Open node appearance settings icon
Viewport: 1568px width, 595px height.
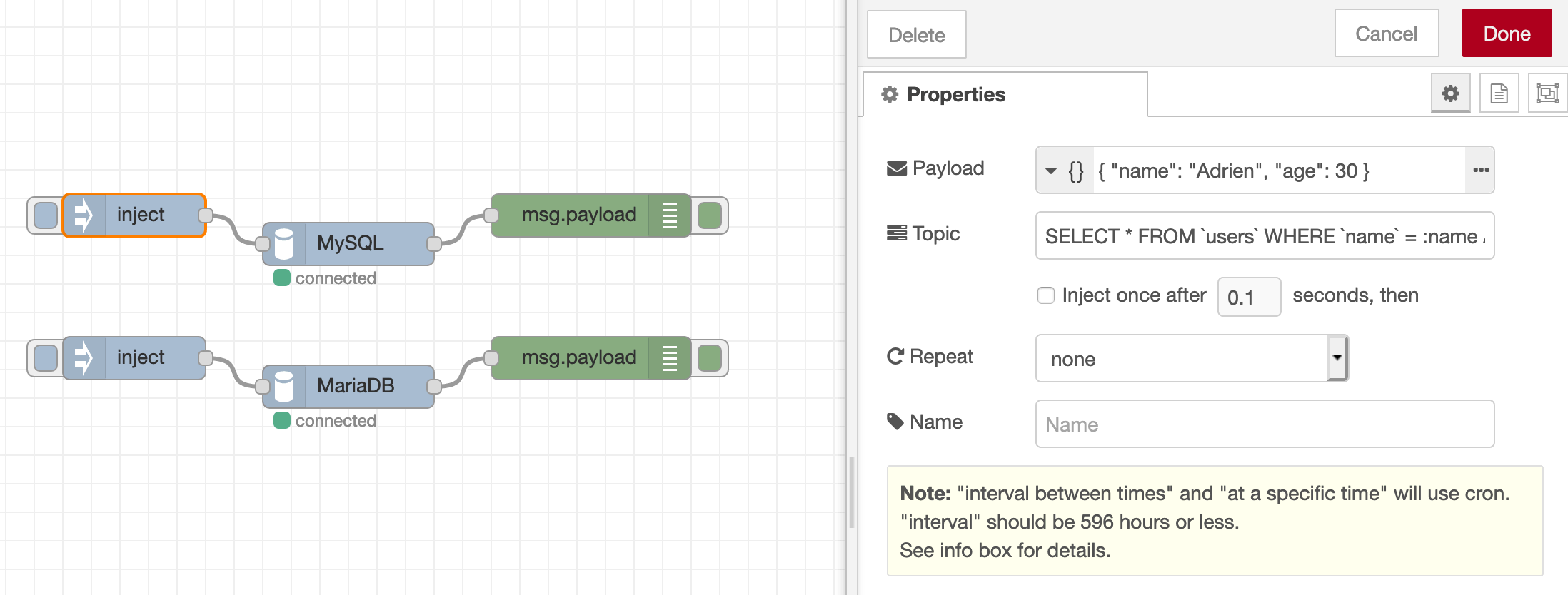(x=1547, y=93)
